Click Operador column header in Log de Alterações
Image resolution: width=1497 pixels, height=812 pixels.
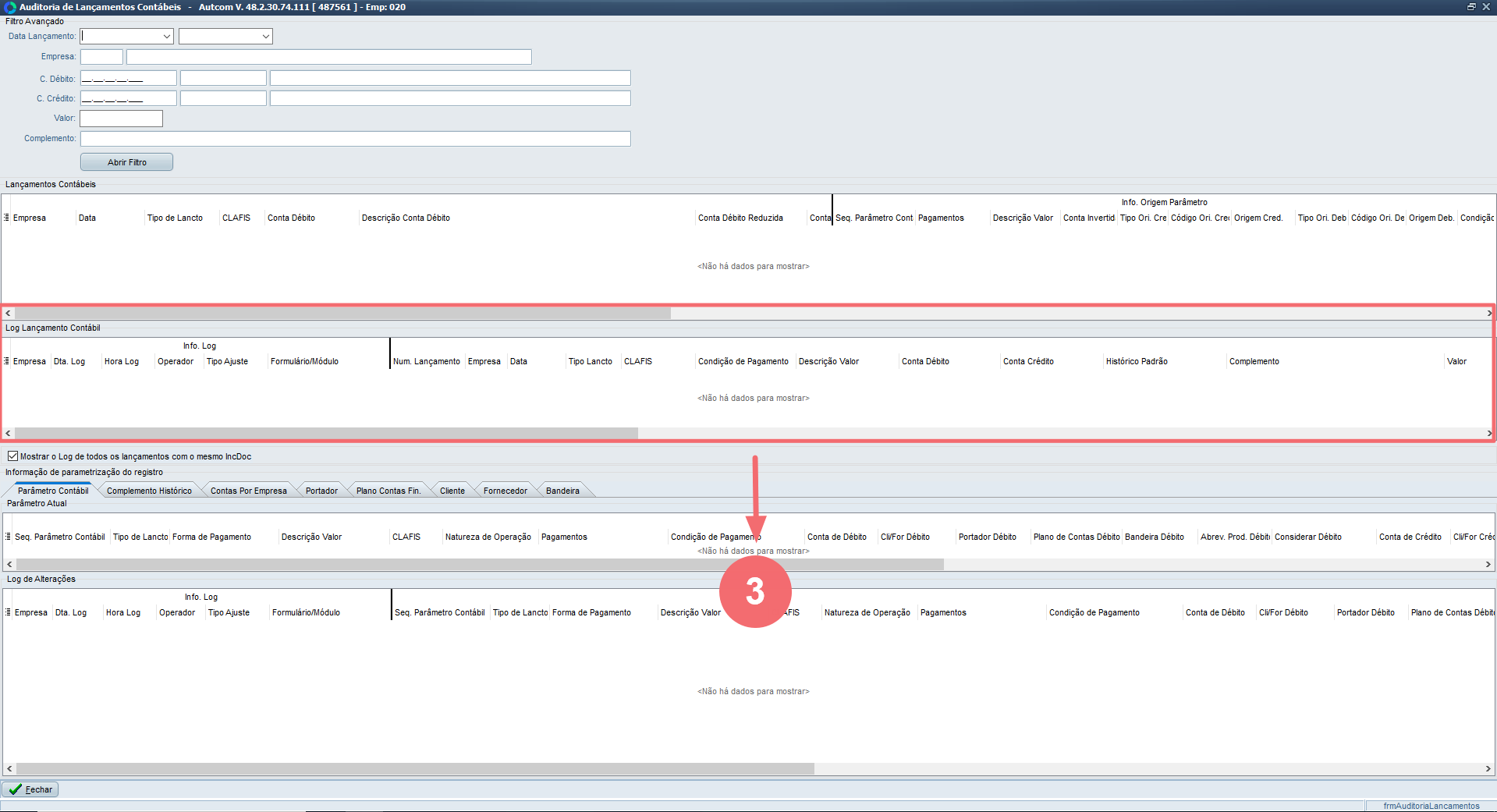tap(177, 612)
